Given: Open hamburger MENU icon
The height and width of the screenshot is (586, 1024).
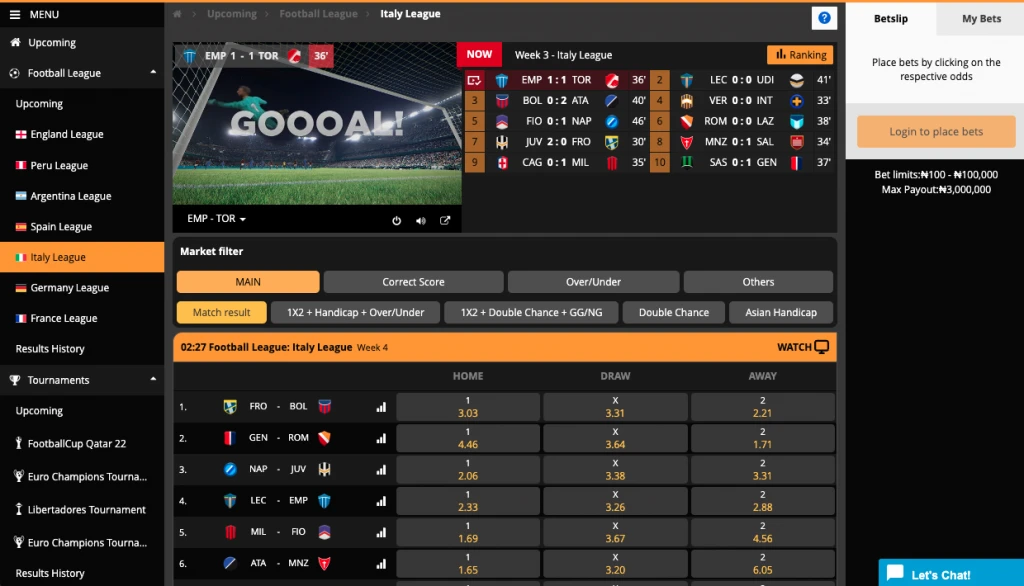Looking at the screenshot, I should click(15, 15).
